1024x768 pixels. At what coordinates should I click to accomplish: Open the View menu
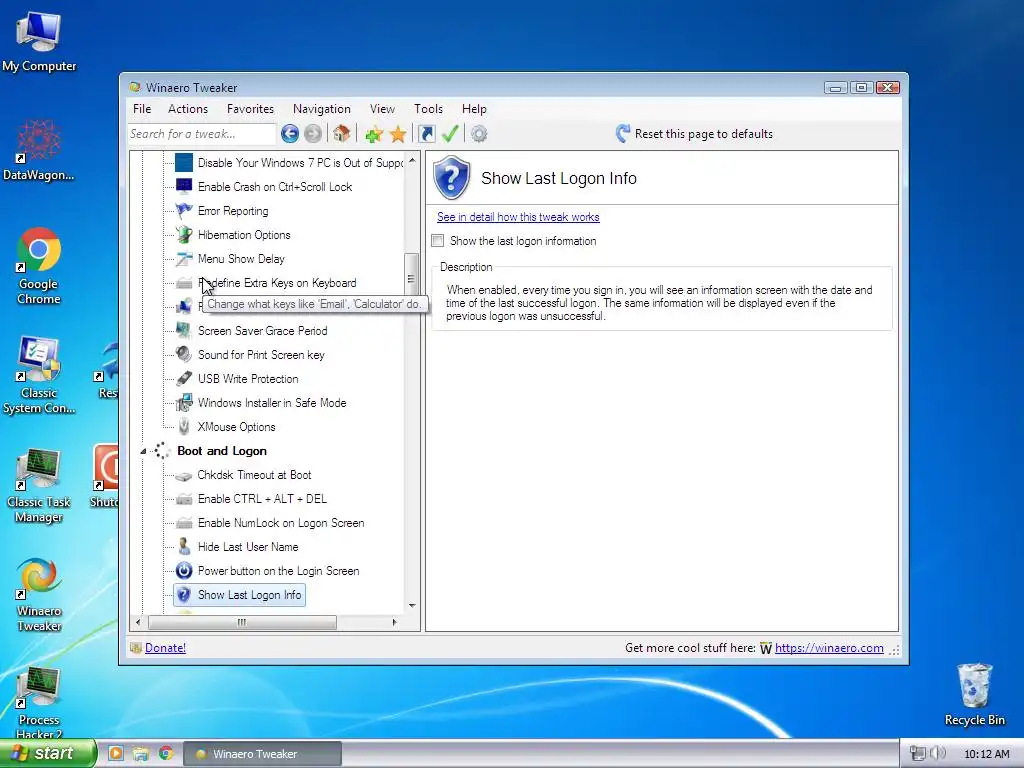click(x=382, y=109)
